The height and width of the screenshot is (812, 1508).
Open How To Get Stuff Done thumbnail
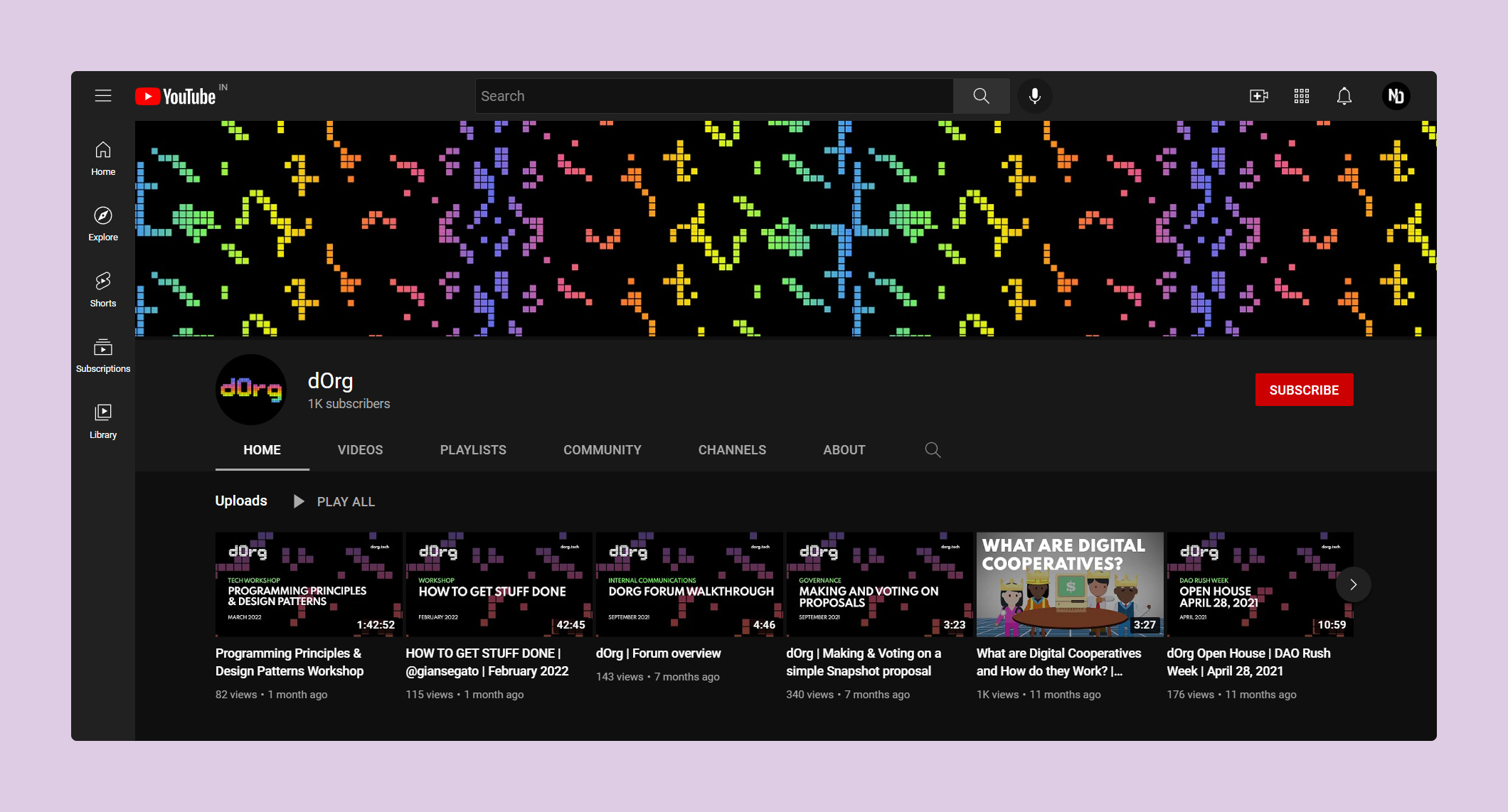click(499, 584)
